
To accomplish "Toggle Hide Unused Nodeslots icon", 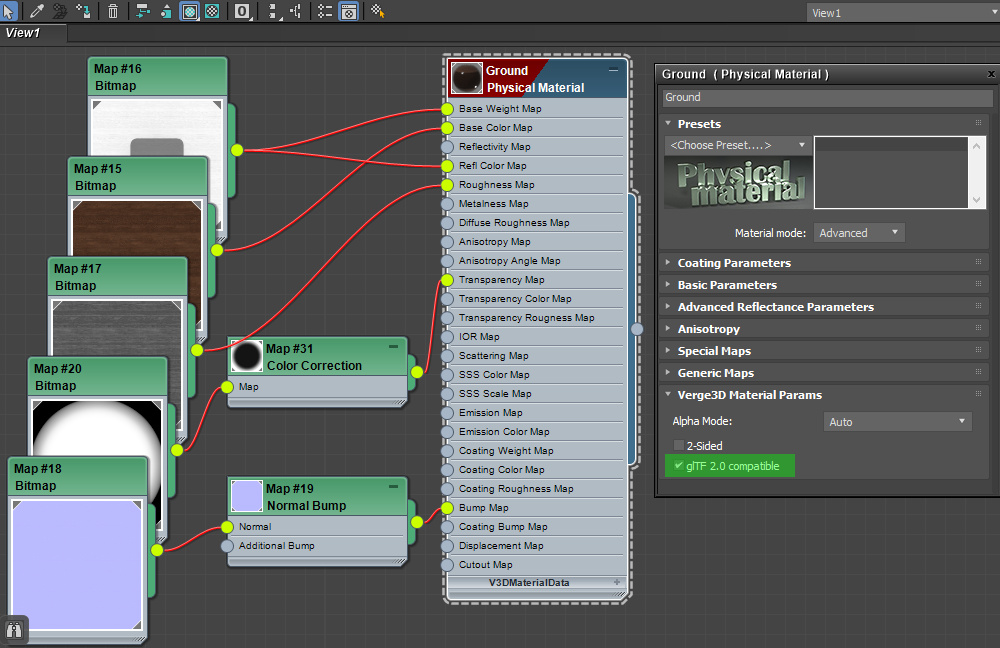I will (x=166, y=11).
